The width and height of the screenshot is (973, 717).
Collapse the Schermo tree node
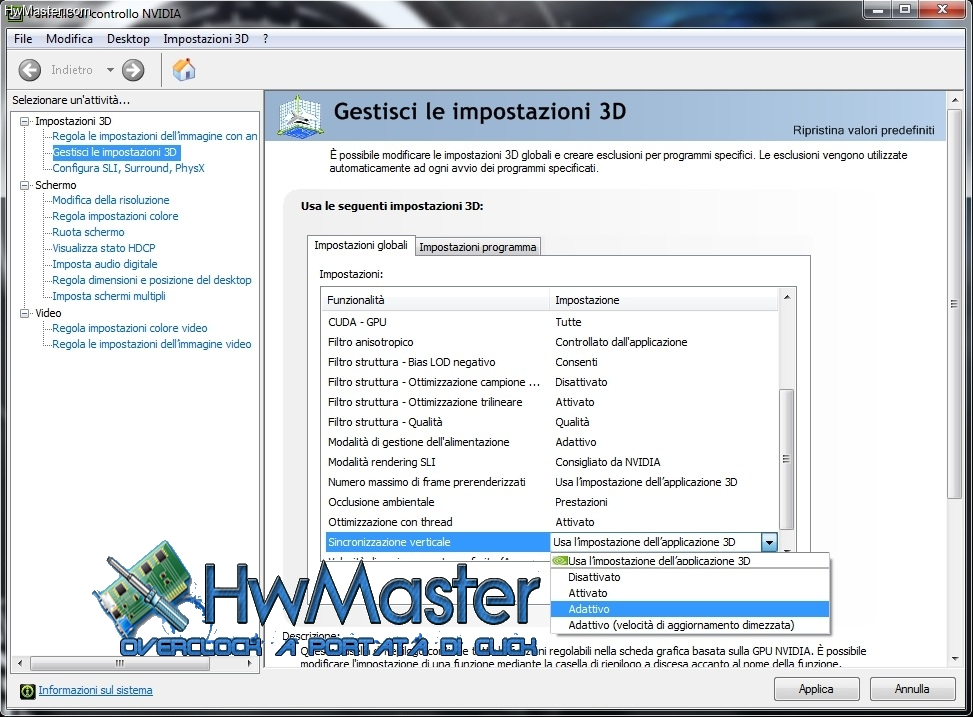24,185
